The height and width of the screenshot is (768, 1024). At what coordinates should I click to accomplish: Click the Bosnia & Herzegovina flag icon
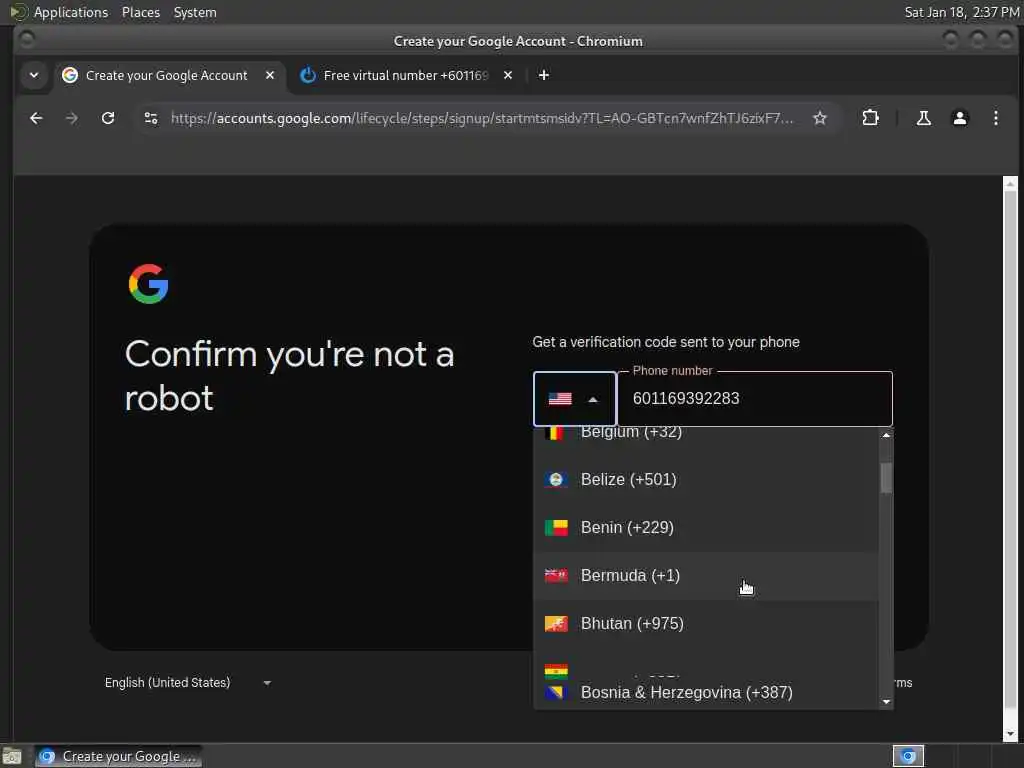(x=556, y=693)
